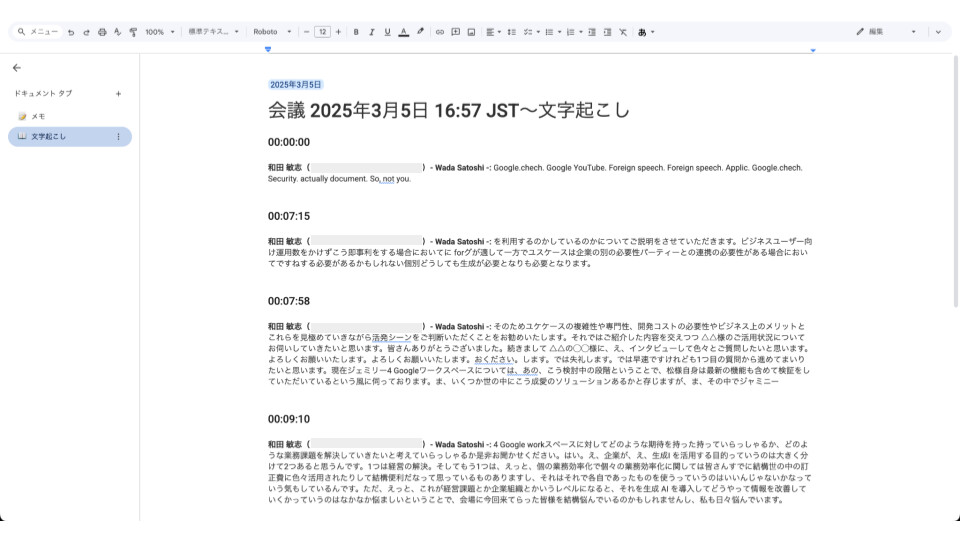Click the print icon
The height and width of the screenshot is (540, 960).
click(102, 32)
